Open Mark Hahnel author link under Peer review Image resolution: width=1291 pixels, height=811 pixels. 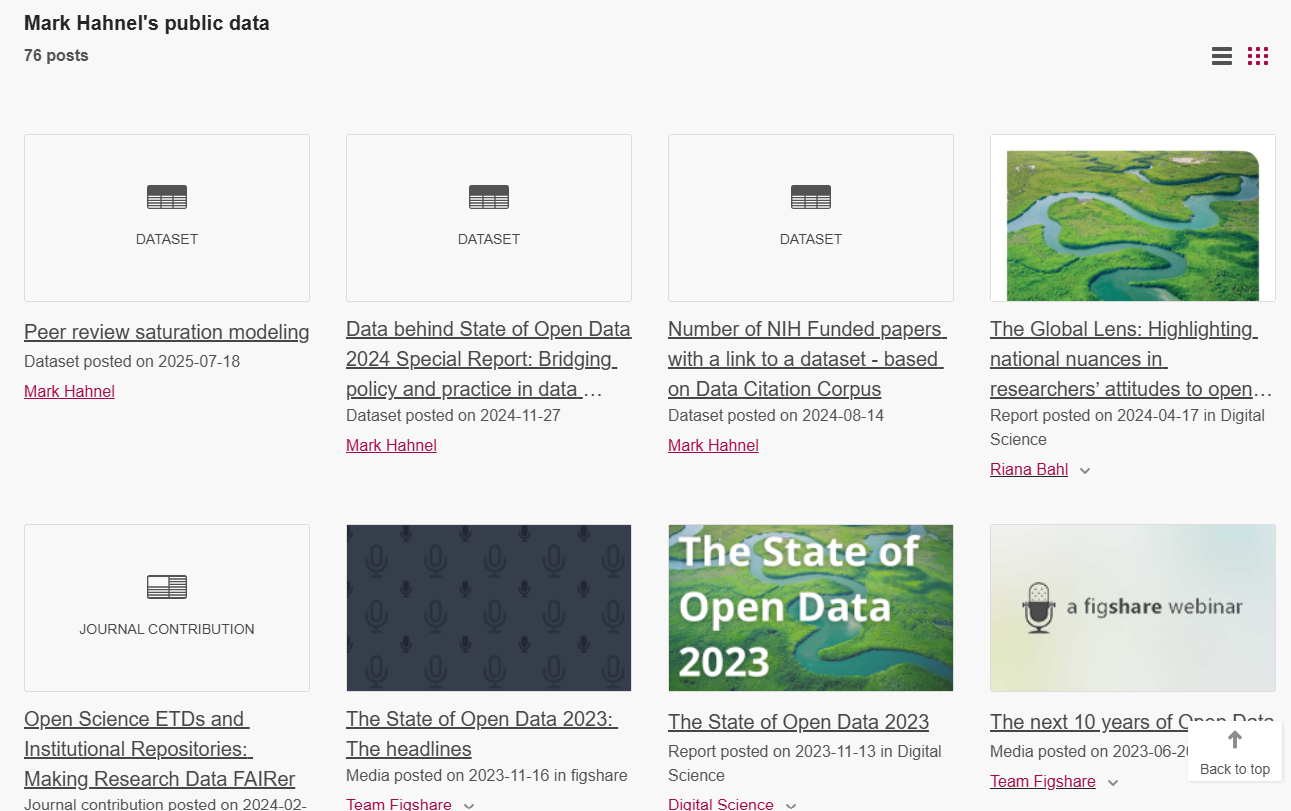tap(69, 392)
